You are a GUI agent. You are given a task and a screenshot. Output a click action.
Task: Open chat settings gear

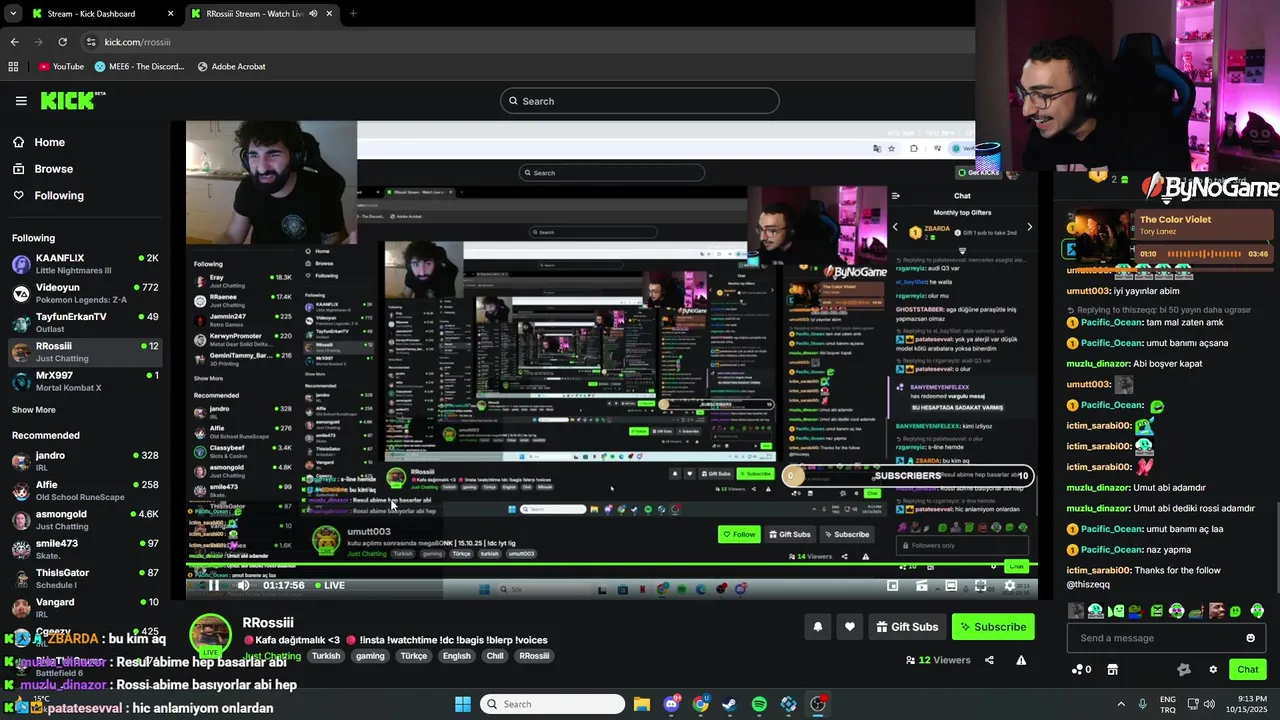point(1213,670)
